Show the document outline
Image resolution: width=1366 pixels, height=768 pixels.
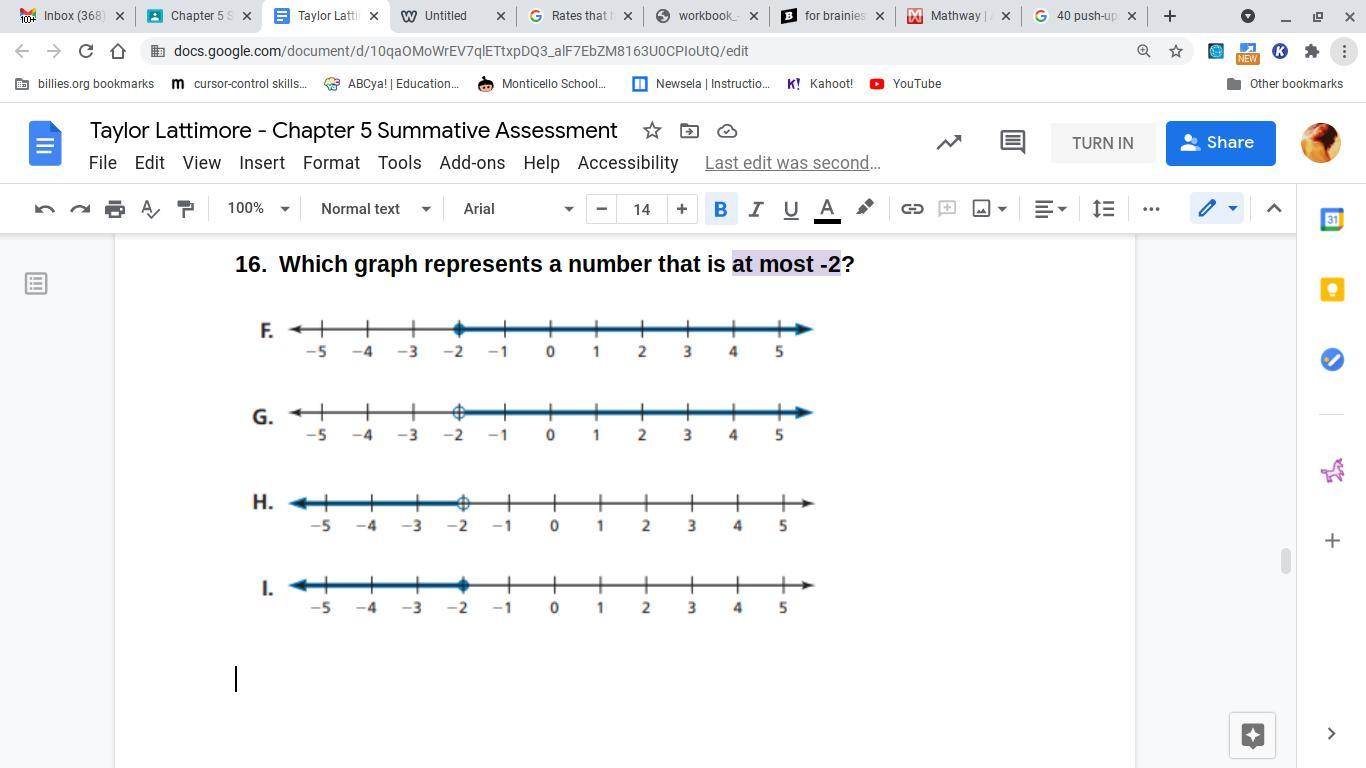pyautogui.click(x=36, y=284)
